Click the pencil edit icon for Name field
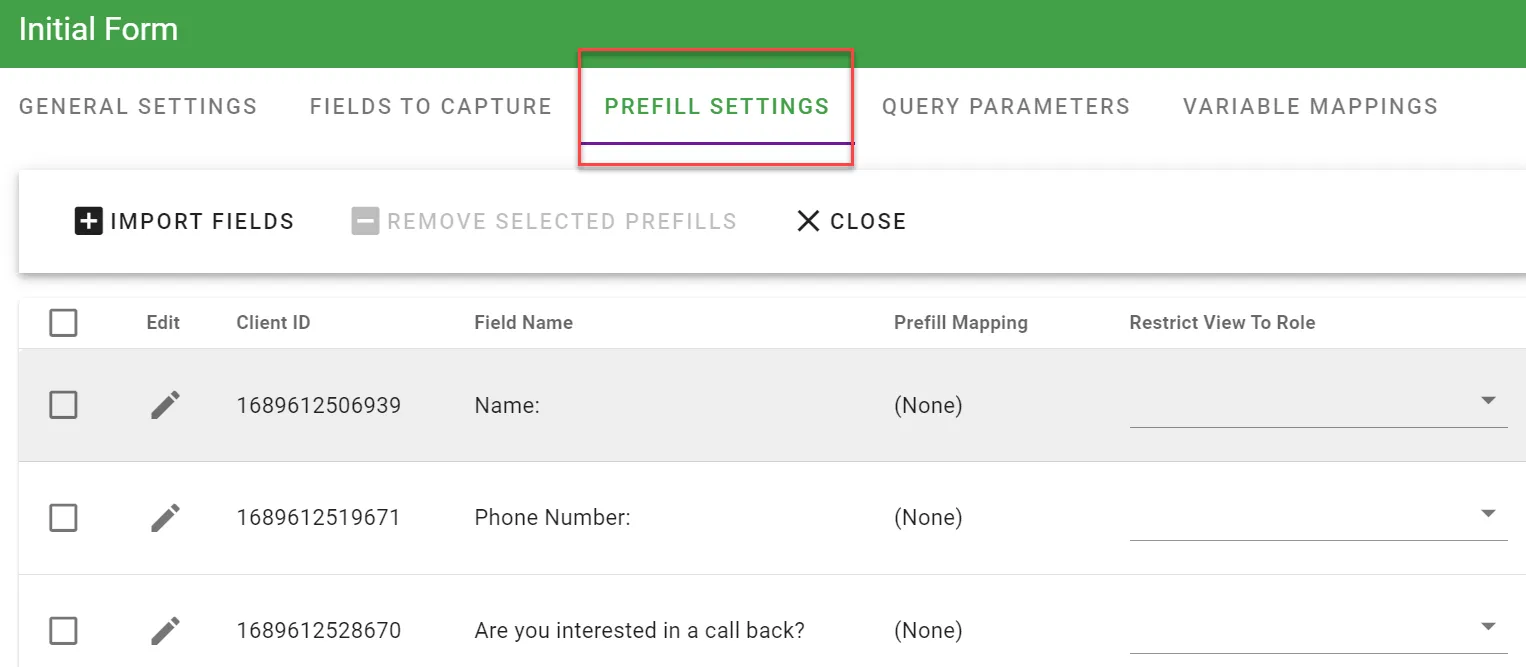This screenshot has width=1526, height=667. (x=165, y=405)
